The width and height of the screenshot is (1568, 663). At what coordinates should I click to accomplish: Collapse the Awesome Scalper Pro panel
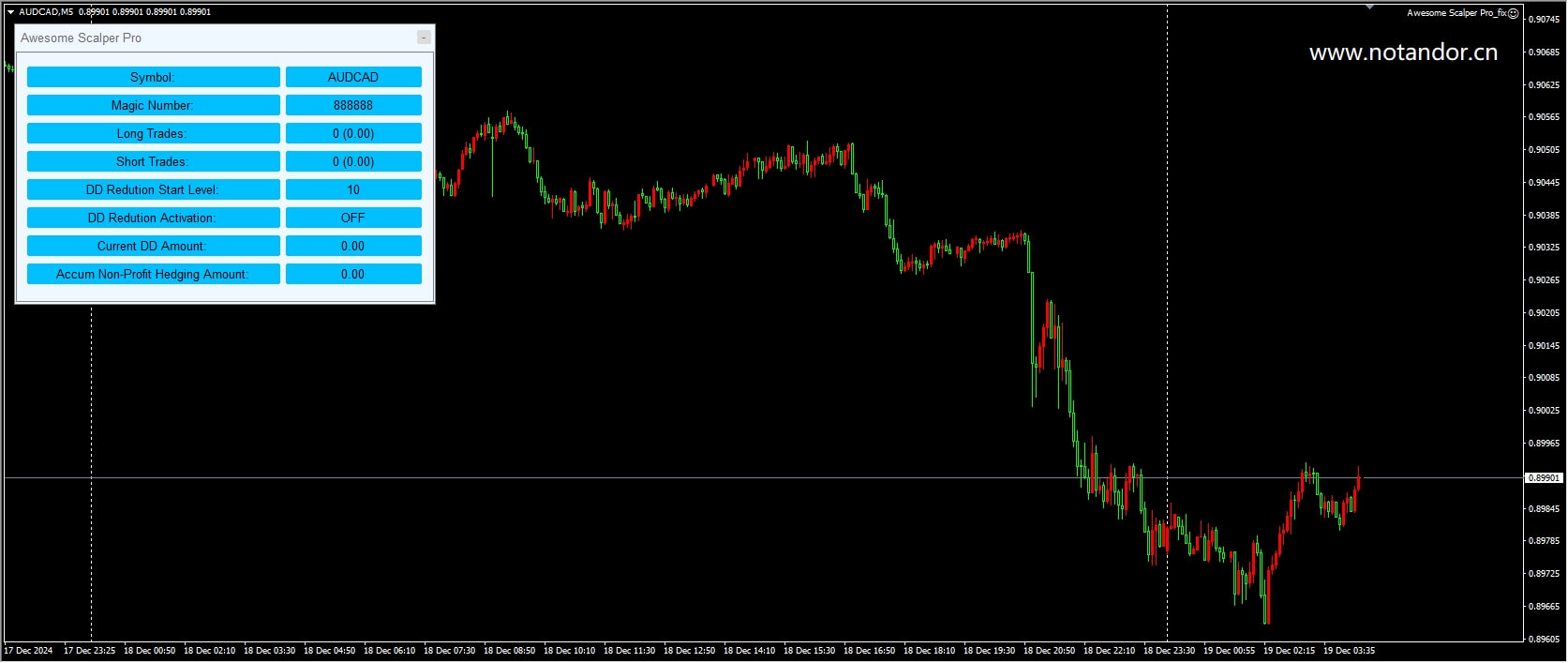[x=424, y=38]
